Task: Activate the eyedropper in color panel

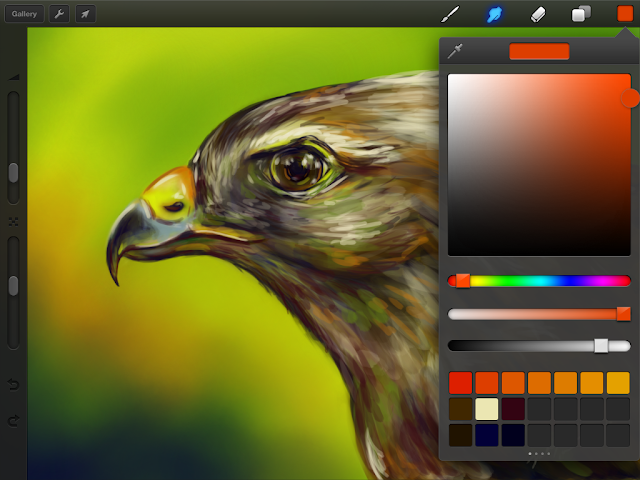Action: pos(455,51)
